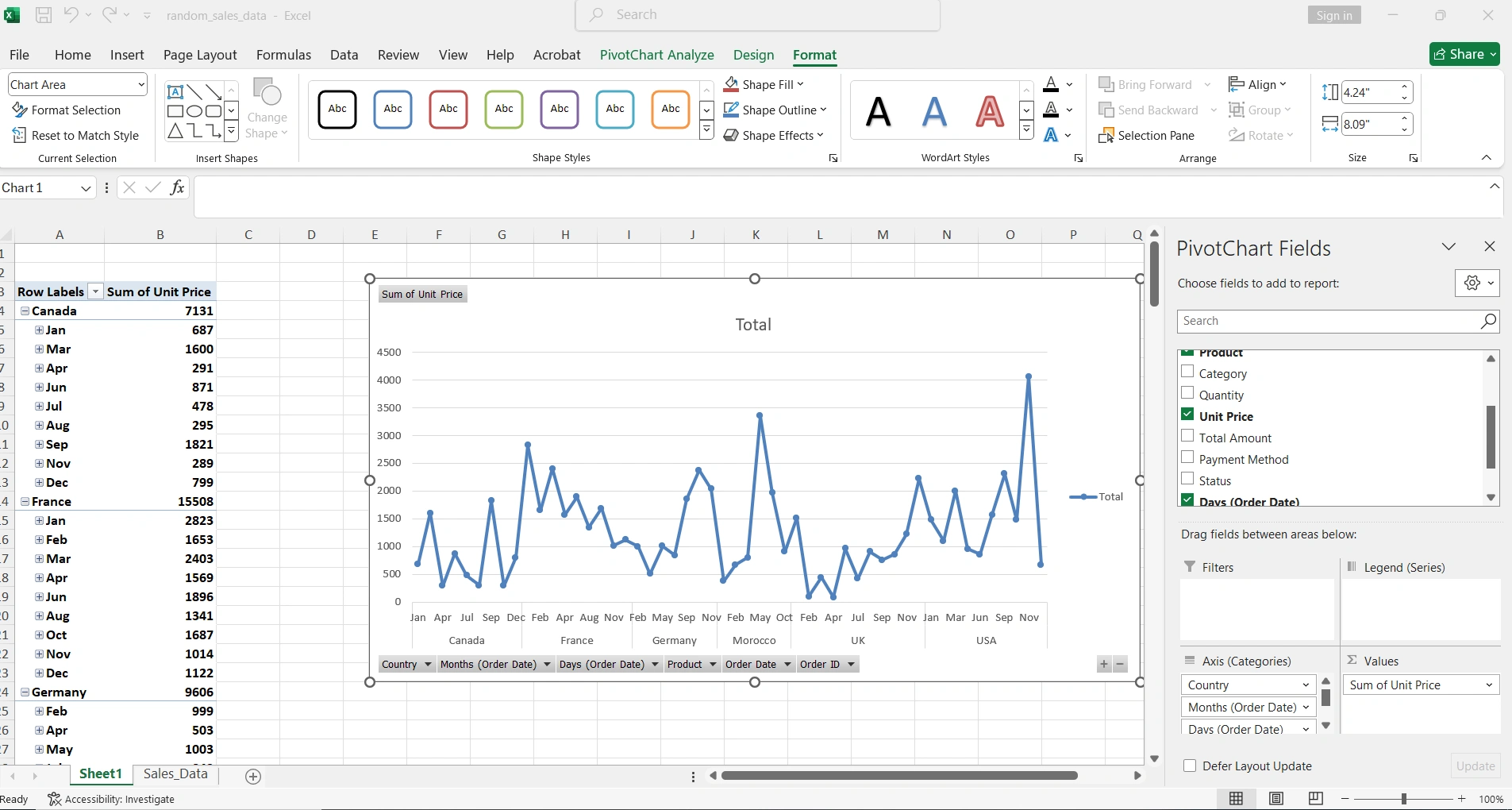
Task: Select Shape Effects
Action: 775,135
